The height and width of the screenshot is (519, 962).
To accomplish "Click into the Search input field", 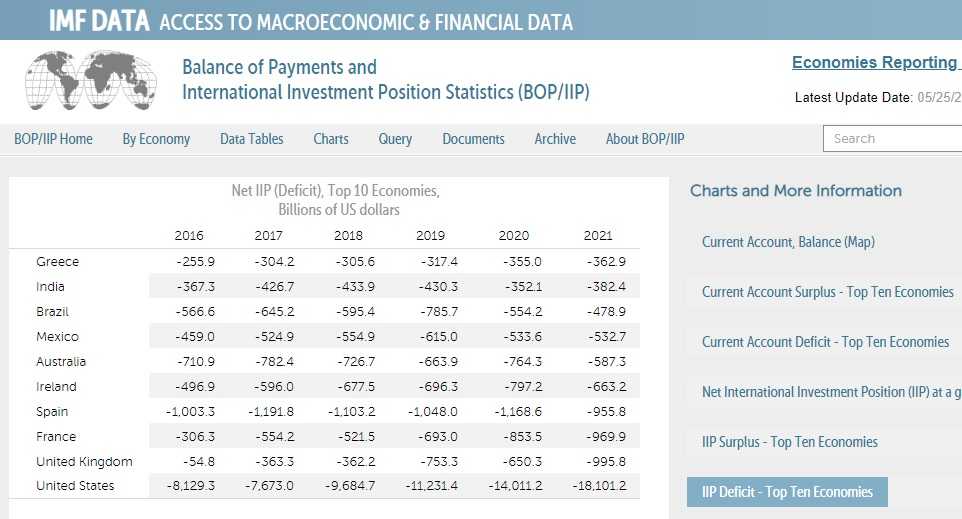I will [892, 139].
